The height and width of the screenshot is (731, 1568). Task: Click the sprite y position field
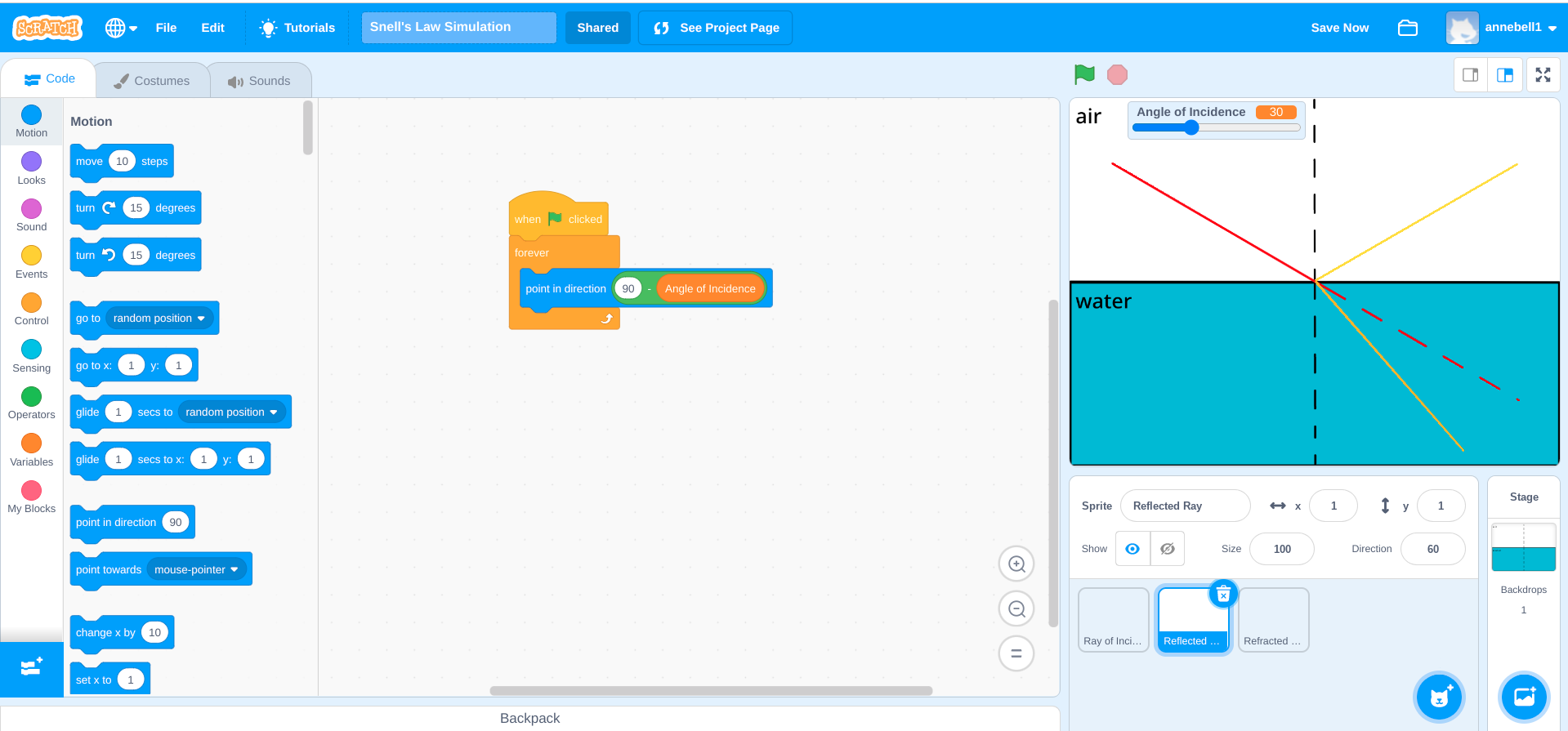pos(1441,506)
